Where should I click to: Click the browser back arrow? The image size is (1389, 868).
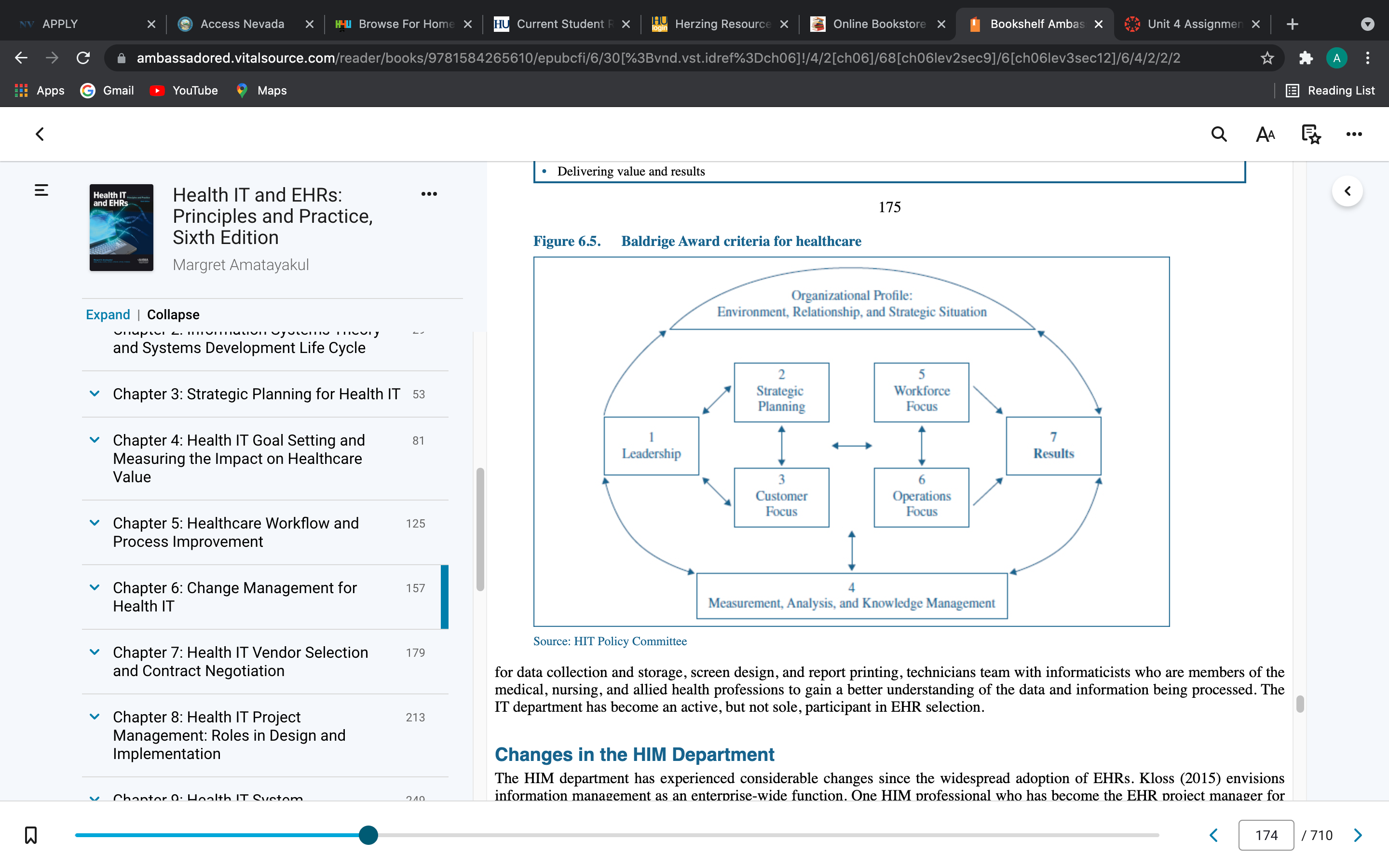tap(21, 58)
